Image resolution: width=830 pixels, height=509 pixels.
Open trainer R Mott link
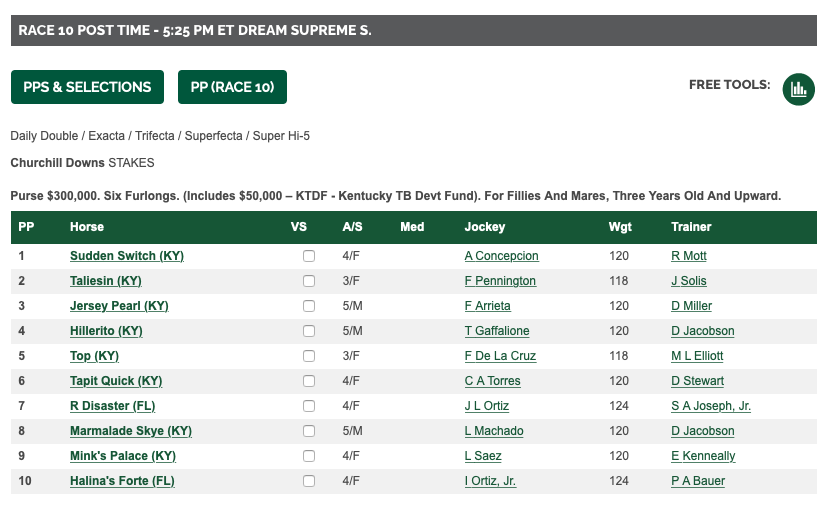(x=688, y=256)
